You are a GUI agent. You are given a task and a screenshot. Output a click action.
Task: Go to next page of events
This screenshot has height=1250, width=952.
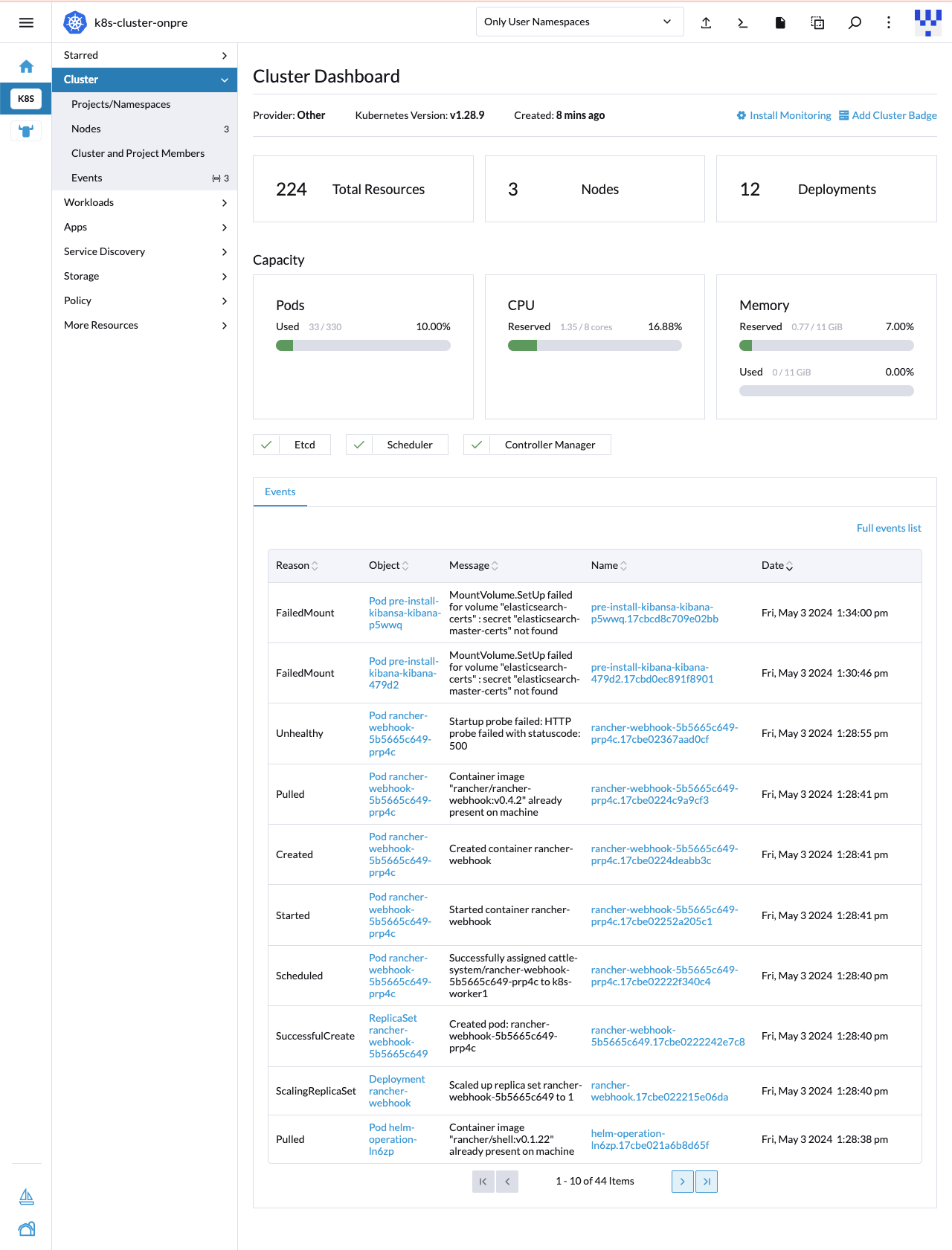tap(682, 1181)
